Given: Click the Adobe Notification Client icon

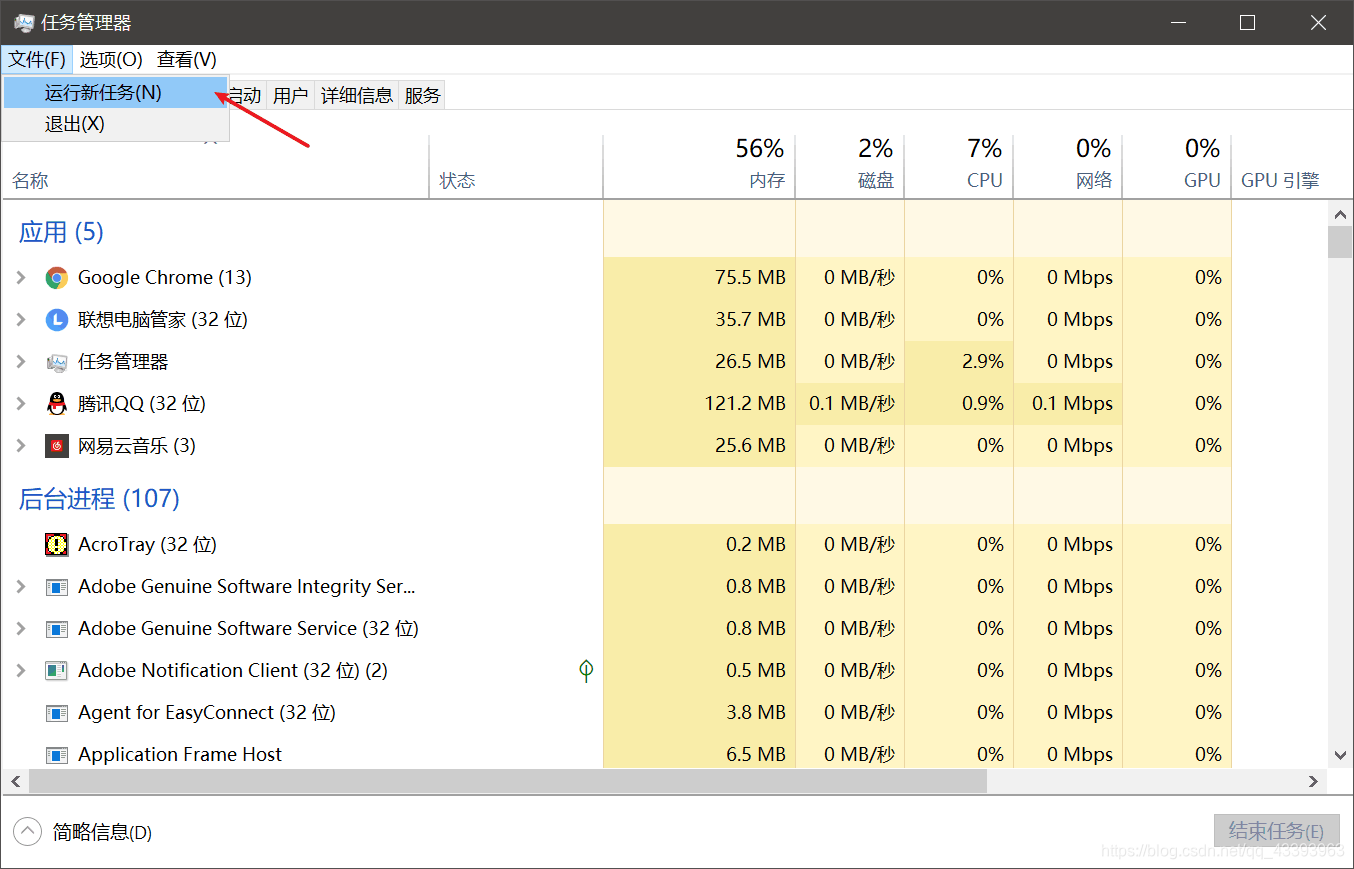Looking at the screenshot, I should pyautogui.click(x=57, y=671).
